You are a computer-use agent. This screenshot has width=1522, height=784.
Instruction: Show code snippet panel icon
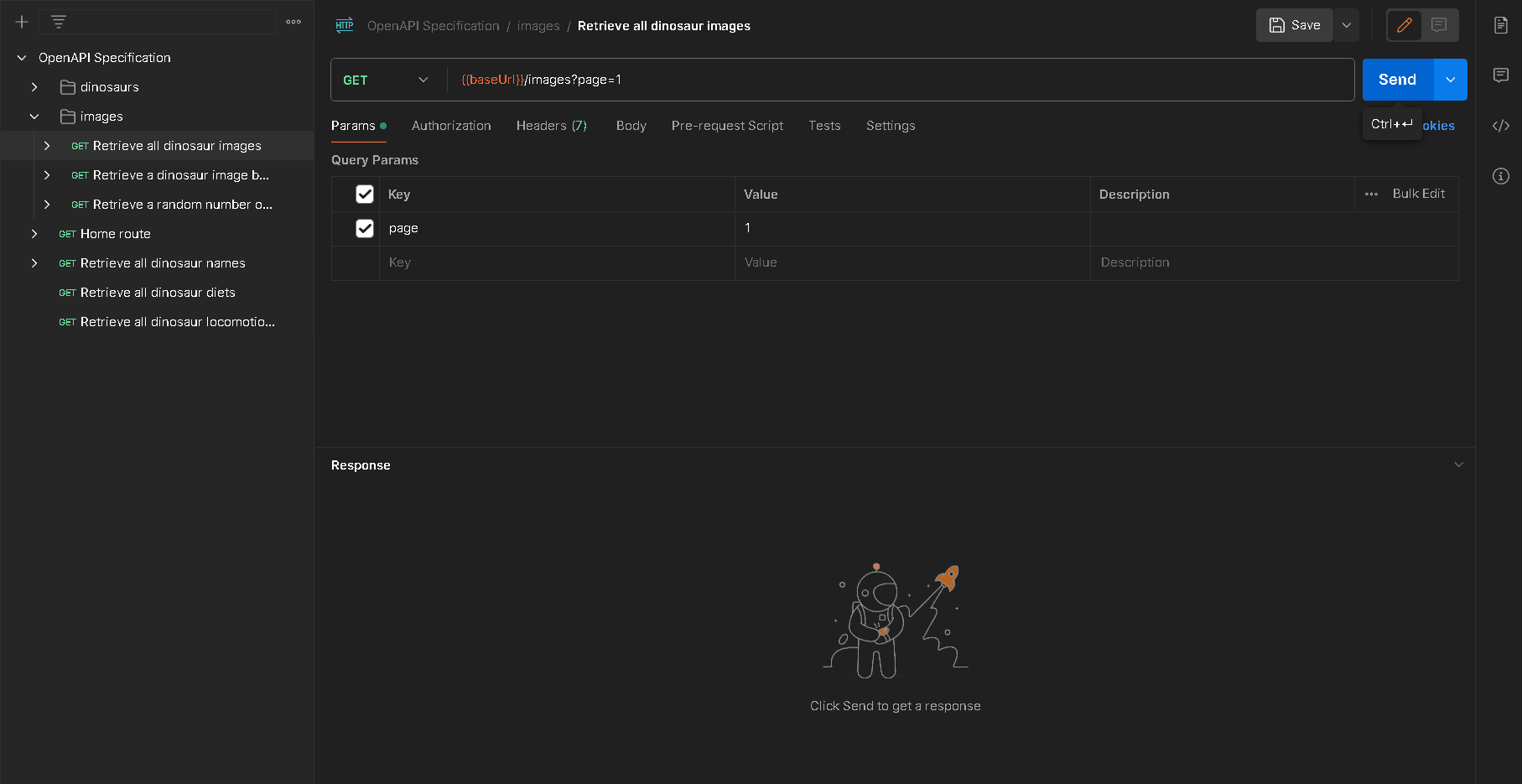(1501, 126)
